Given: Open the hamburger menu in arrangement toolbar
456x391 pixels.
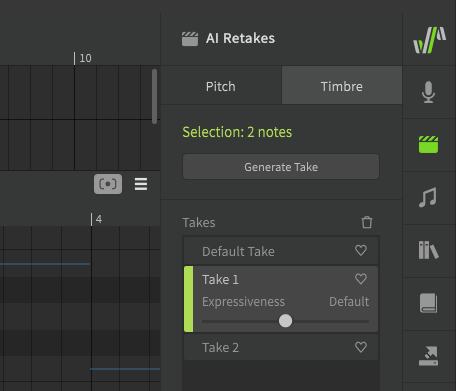Looking at the screenshot, I should coord(141,184).
